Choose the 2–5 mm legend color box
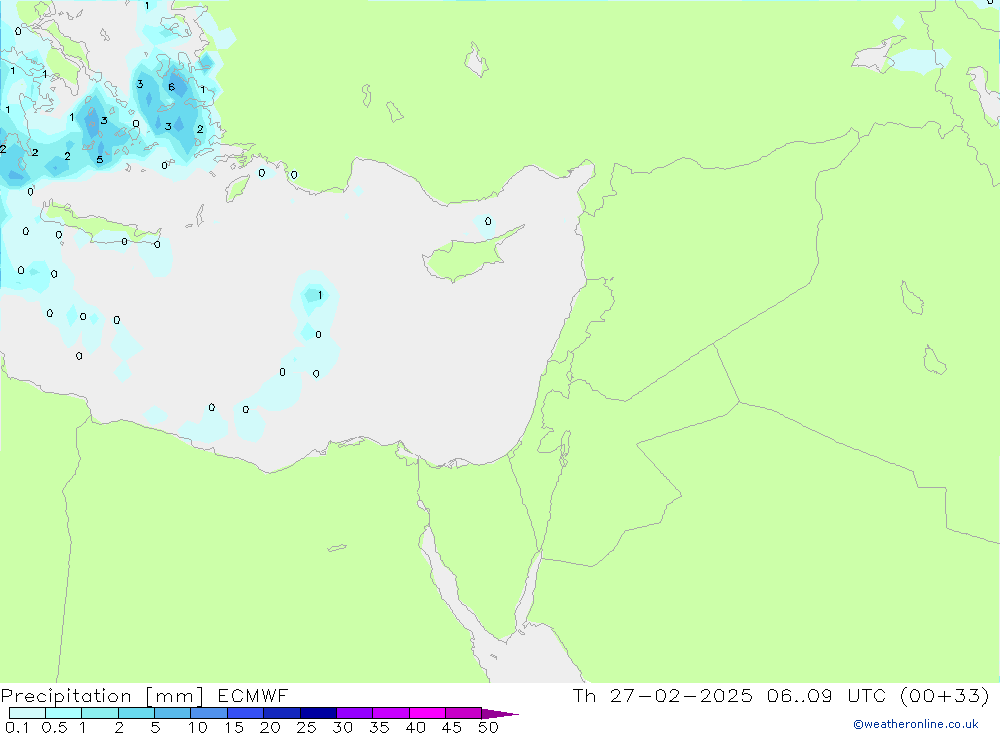The width and height of the screenshot is (1000, 733). pyautogui.click(x=136, y=713)
